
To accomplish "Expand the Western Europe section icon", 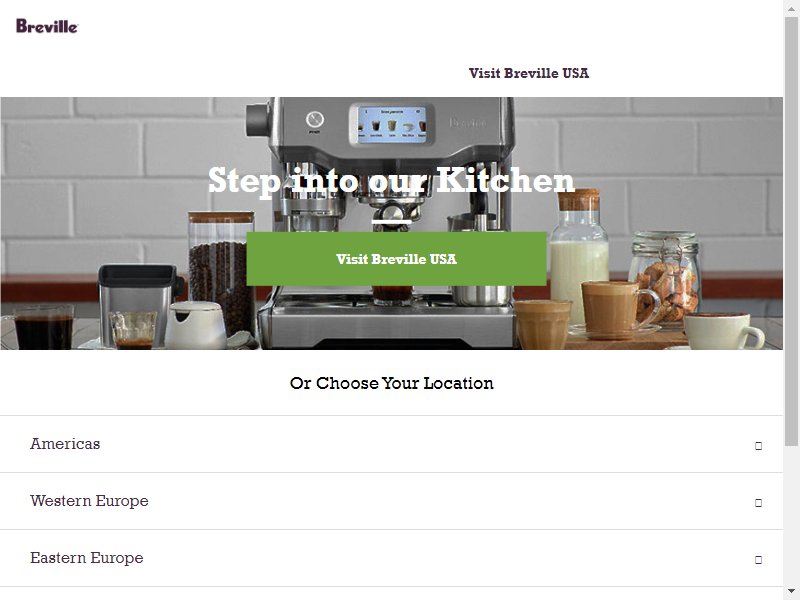I will (758, 503).
